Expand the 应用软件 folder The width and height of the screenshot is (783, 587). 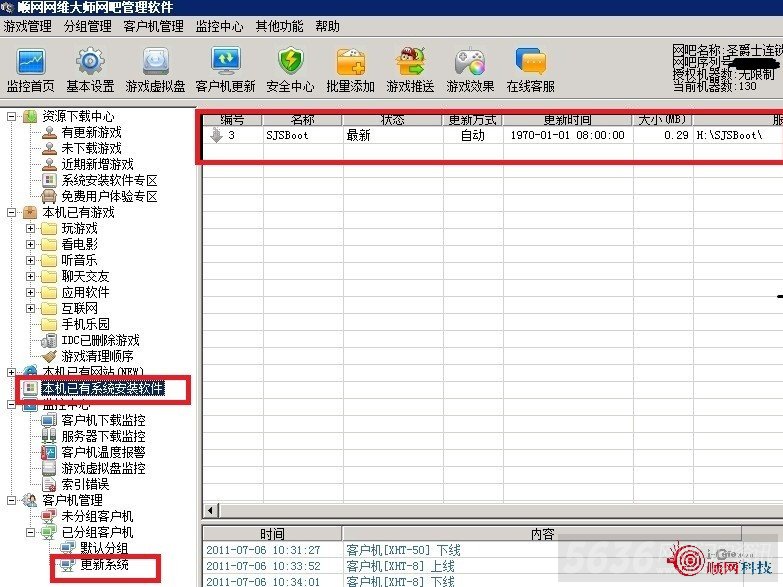pyautogui.click(x=30, y=292)
